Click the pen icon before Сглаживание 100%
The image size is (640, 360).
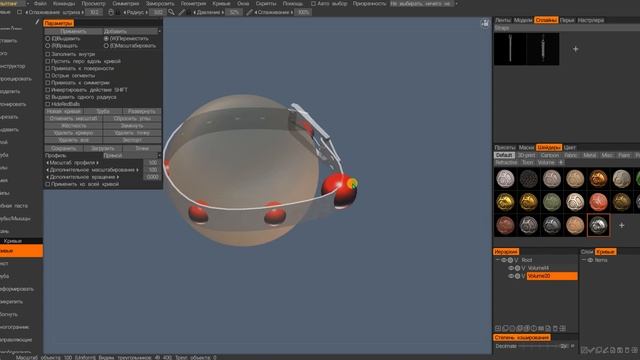[249, 12]
